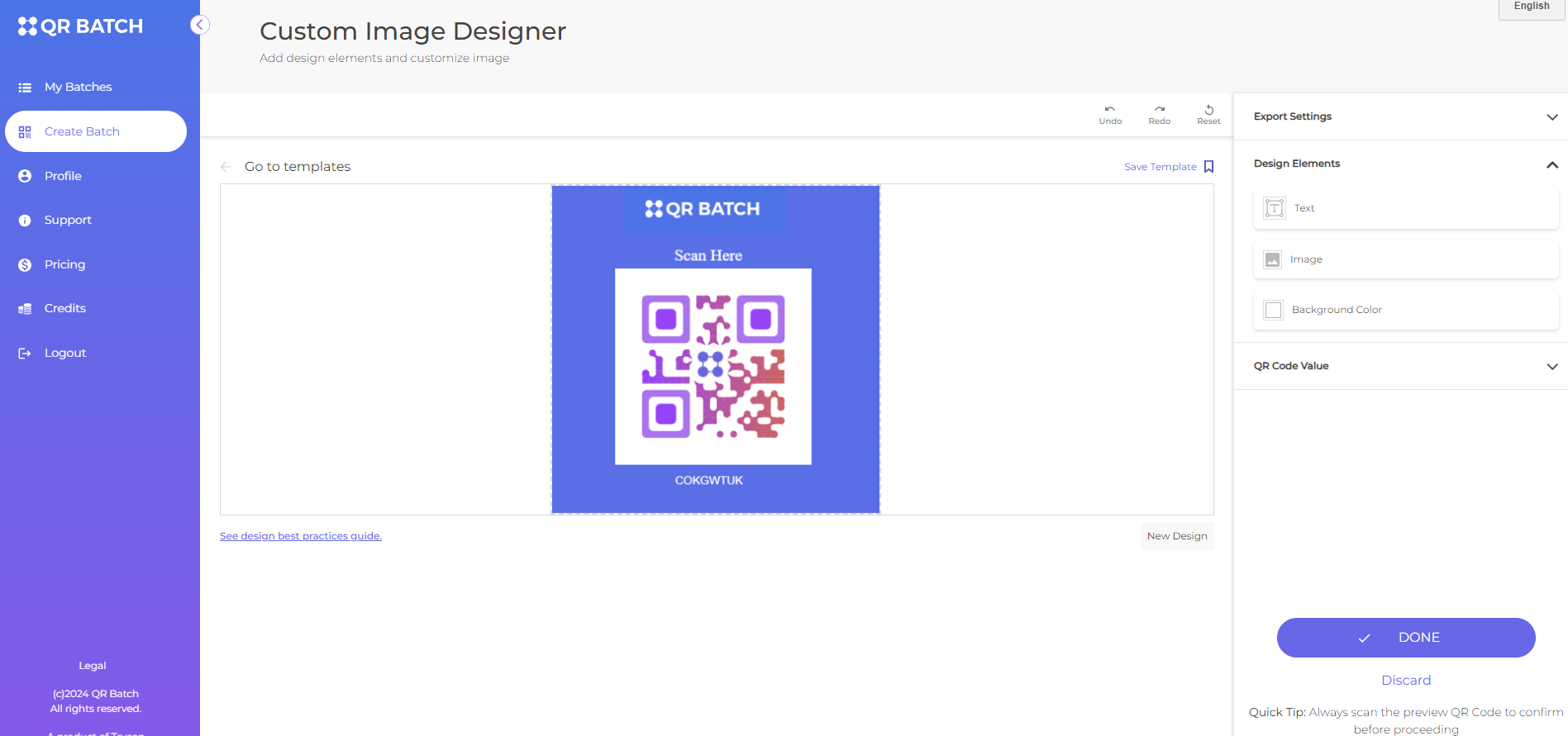Click the QR BATCH logo in sidebar
This screenshot has width=1568, height=736.
[x=80, y=26]
